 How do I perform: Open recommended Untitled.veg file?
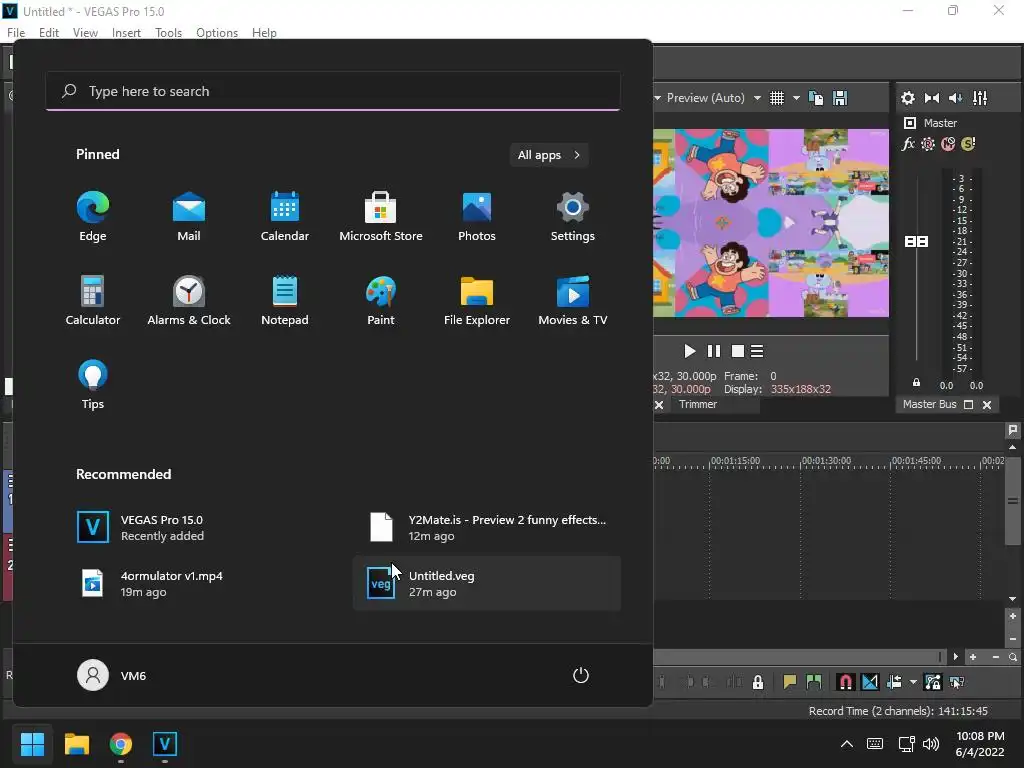coord(487,583)
